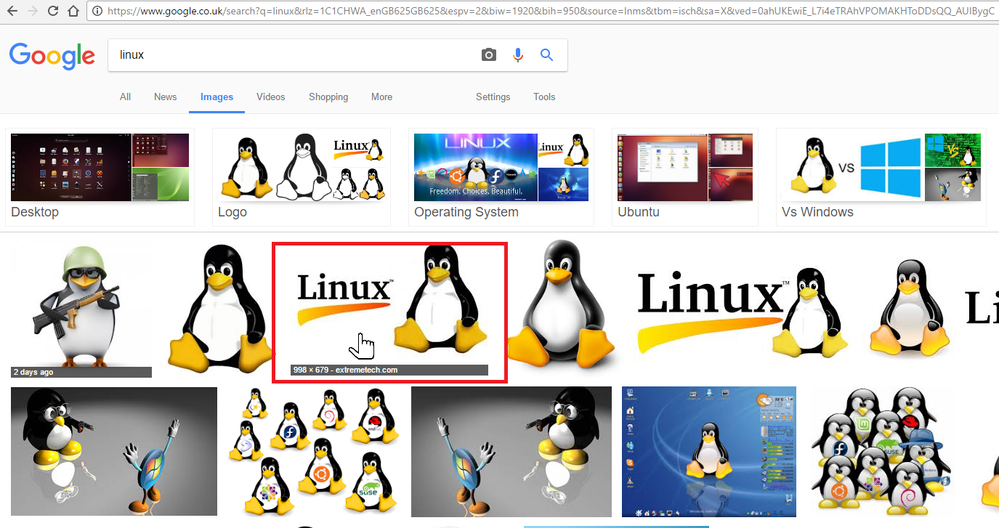Click the browser back arrow
Screen dimensions: 999x528
[12, 11]
